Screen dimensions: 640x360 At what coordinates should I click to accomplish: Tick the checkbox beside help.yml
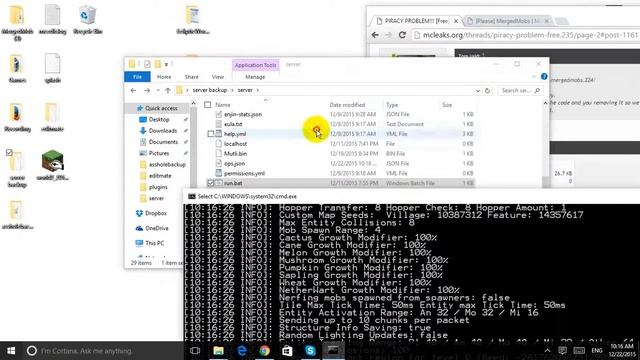point(211,134)
